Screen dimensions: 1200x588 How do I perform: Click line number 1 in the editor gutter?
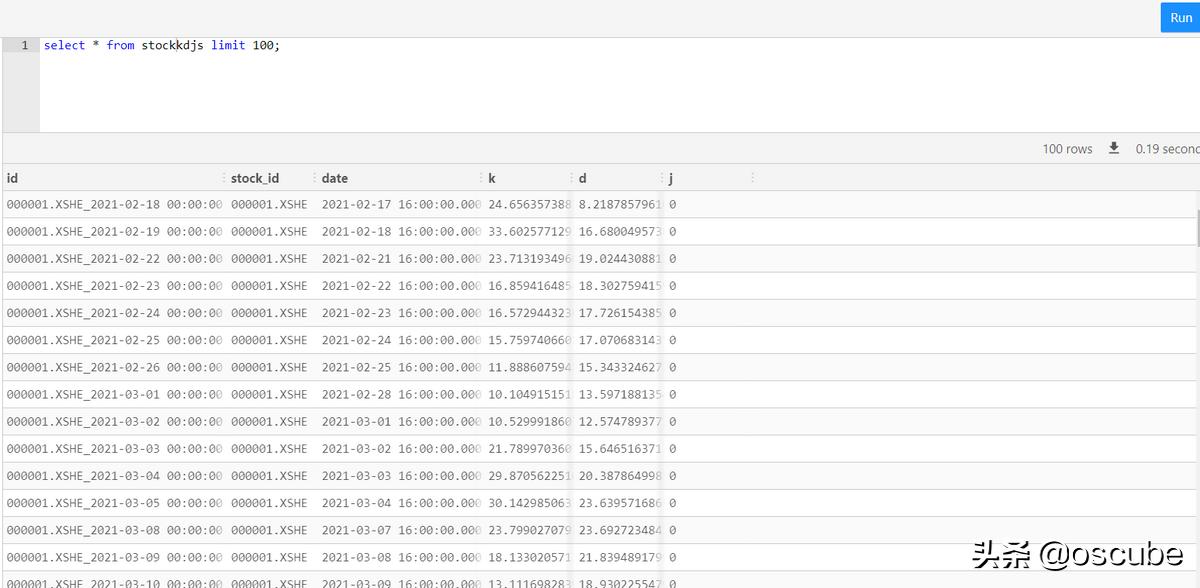tap(24, 46)
